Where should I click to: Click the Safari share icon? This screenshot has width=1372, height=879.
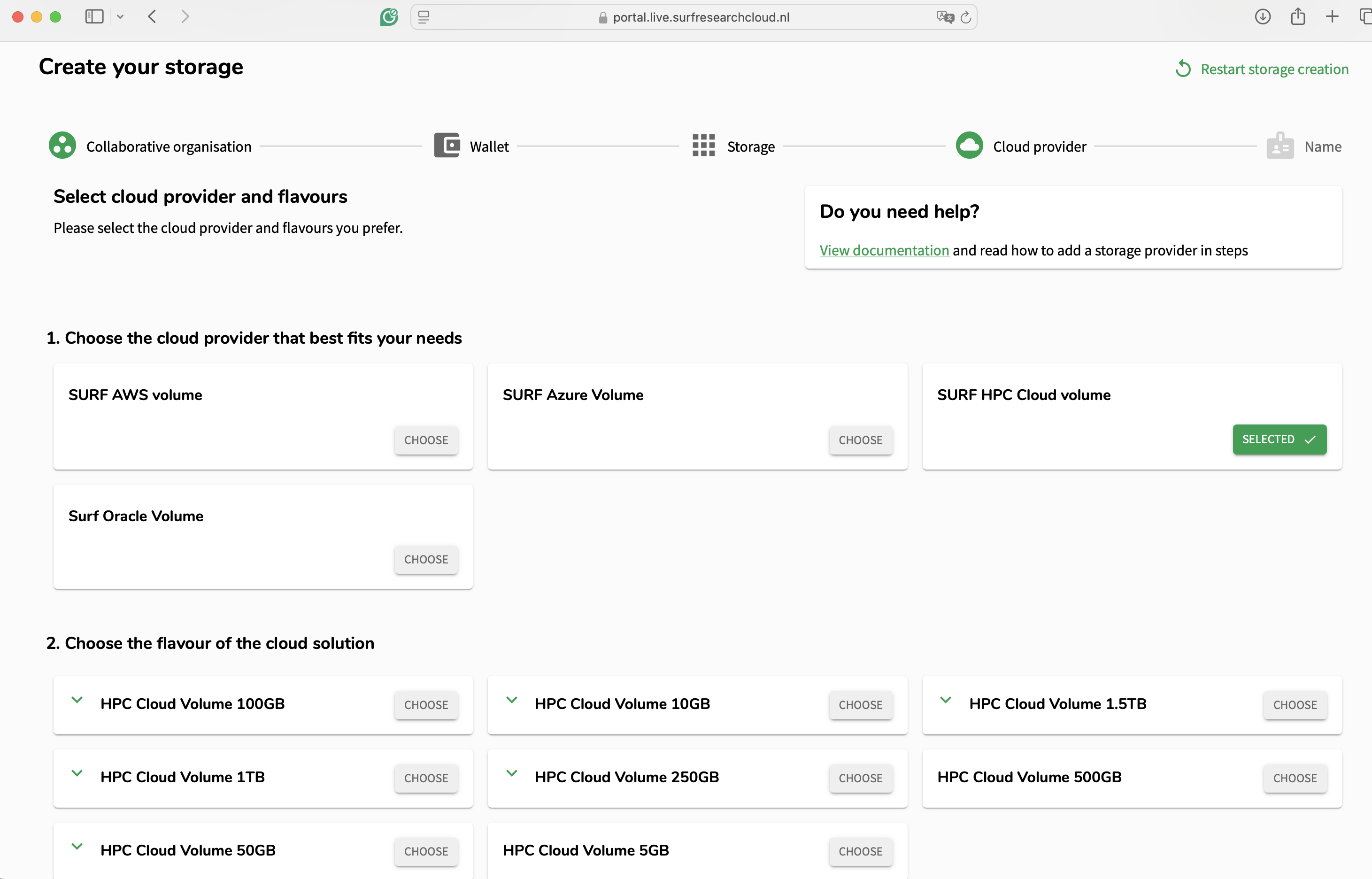tap(1298, 16)
